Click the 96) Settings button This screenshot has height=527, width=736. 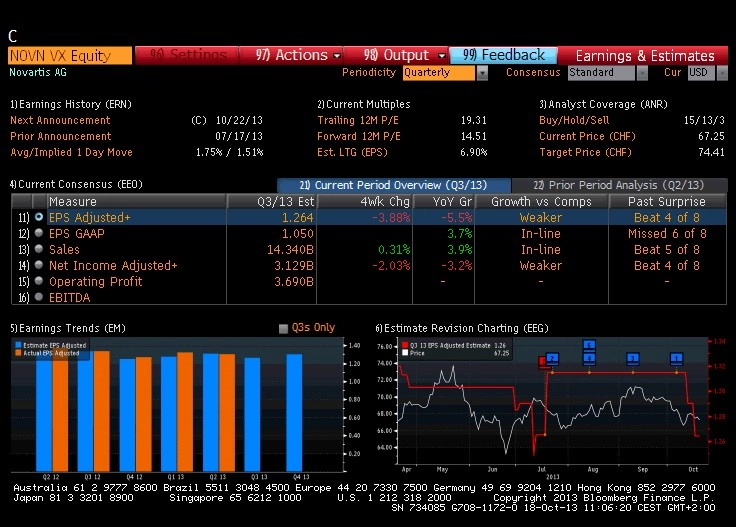pyautogui.click(x=187, y=55)
